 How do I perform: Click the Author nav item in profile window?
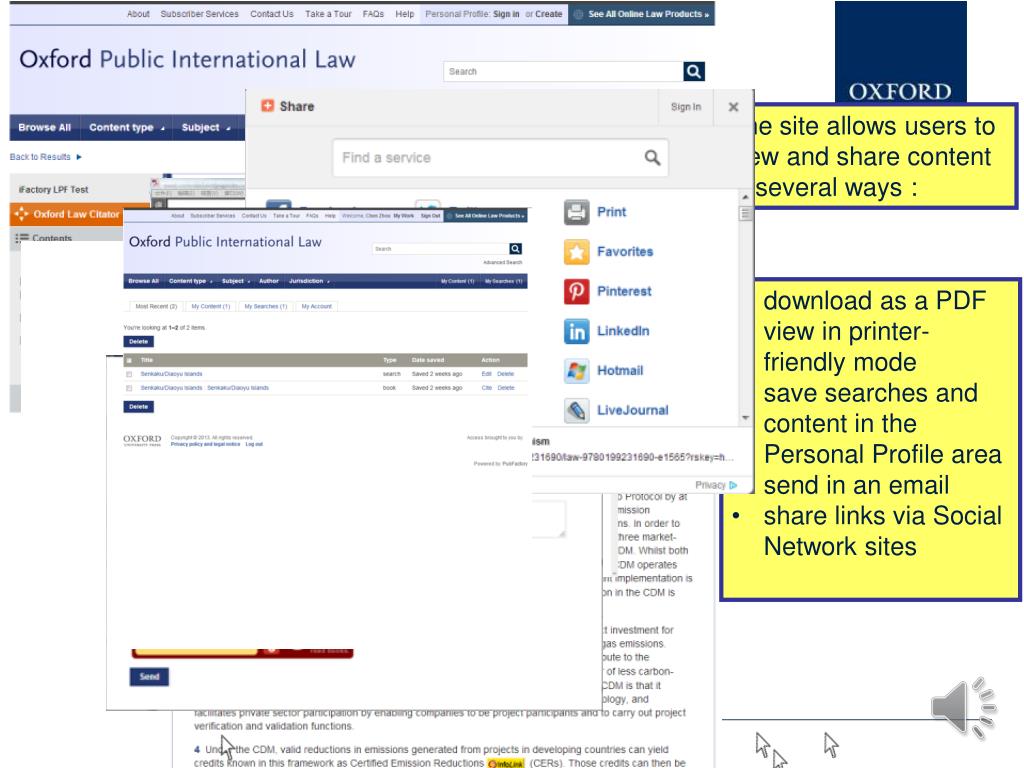coord(268,281)
